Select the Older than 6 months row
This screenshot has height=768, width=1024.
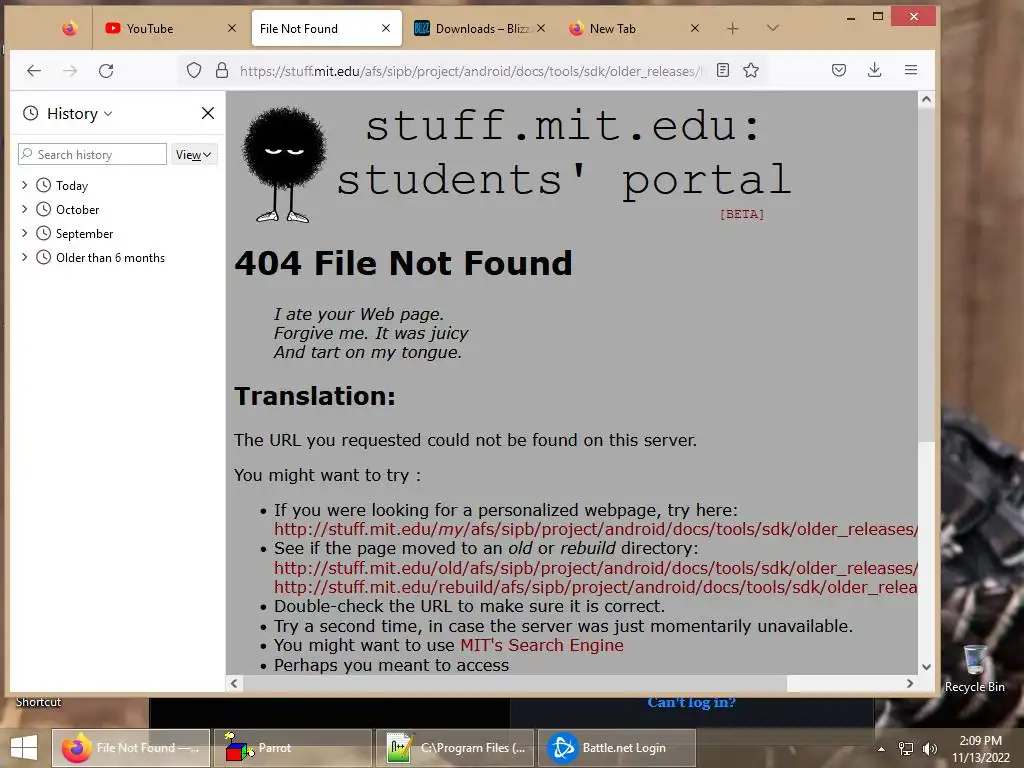pos(118,258)
